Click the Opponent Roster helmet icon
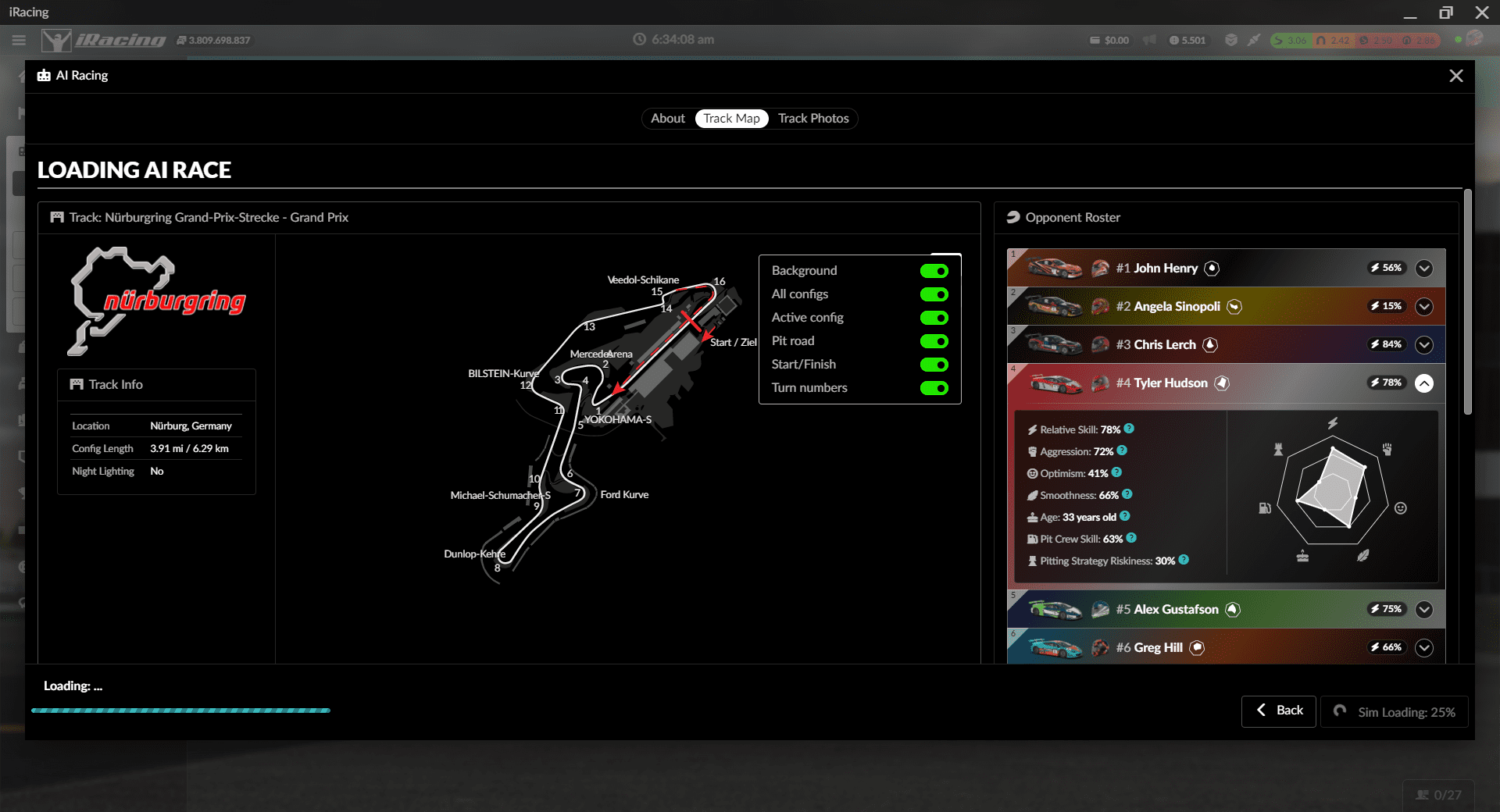1500x812 pixels. (1013, 217)
